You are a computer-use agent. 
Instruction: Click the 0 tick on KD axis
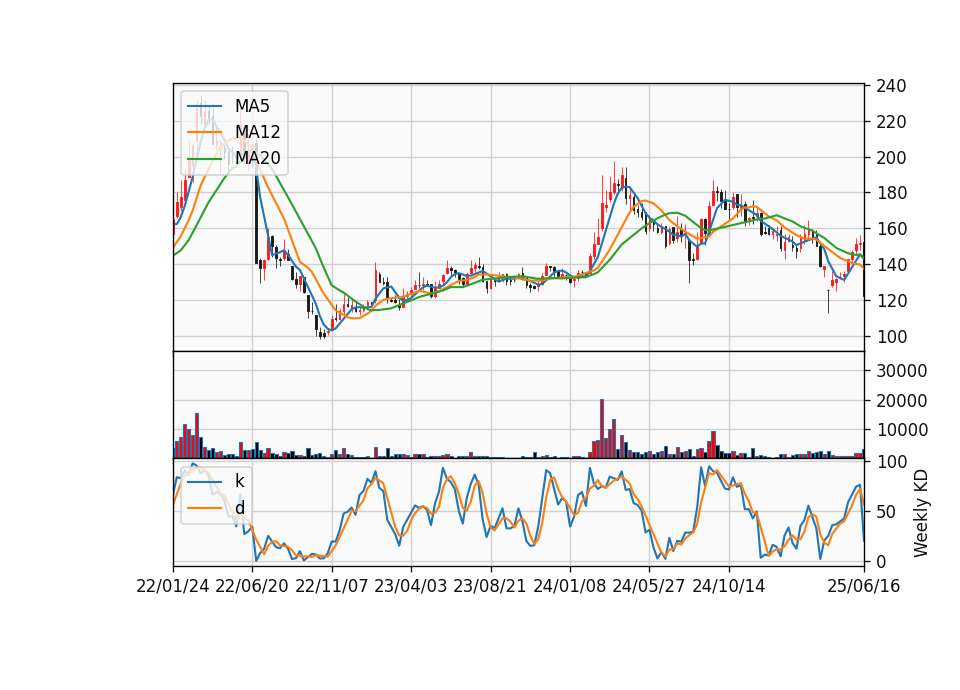pyautogui.click(x=881, y=561)
